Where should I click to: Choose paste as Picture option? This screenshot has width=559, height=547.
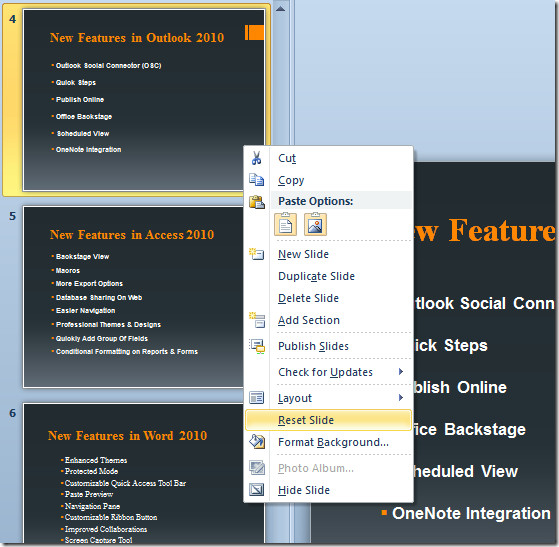click(315, 224)
